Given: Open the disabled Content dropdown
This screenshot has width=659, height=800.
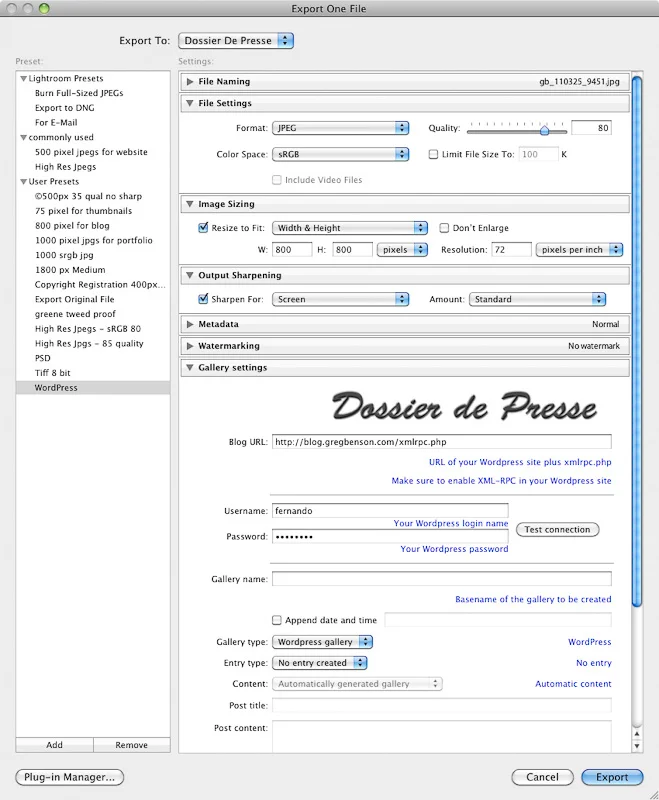Looking at the screenshot, I should pyautogui.click(x=357, y=684).
